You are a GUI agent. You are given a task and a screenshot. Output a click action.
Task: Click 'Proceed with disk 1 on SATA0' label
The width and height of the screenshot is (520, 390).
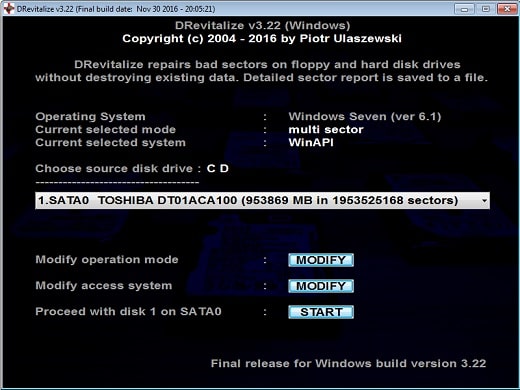coord(128,312)
